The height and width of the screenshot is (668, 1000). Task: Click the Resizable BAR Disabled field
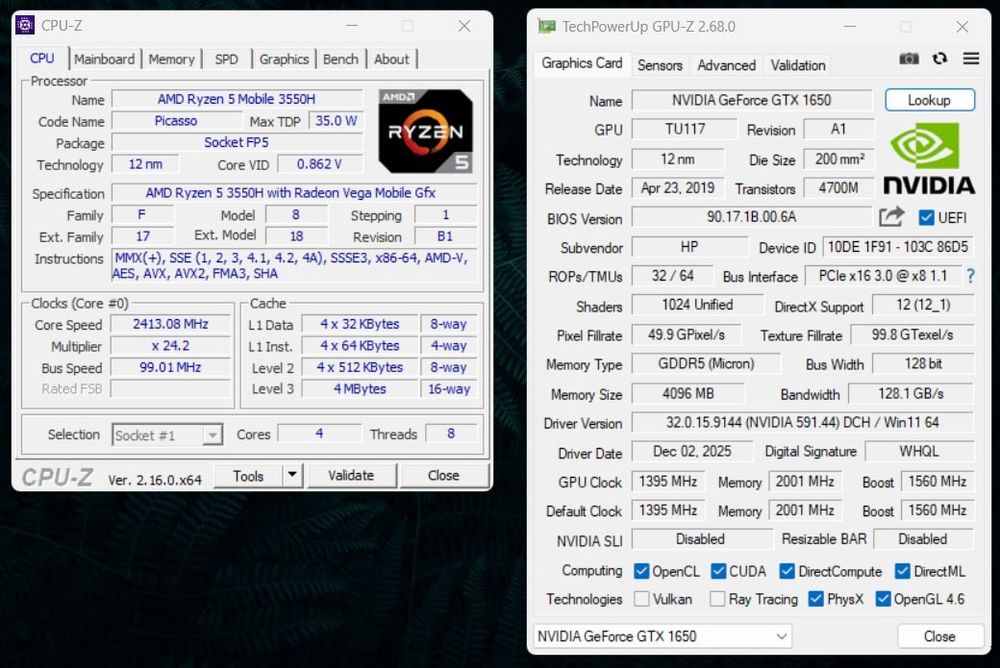point(923,539)
